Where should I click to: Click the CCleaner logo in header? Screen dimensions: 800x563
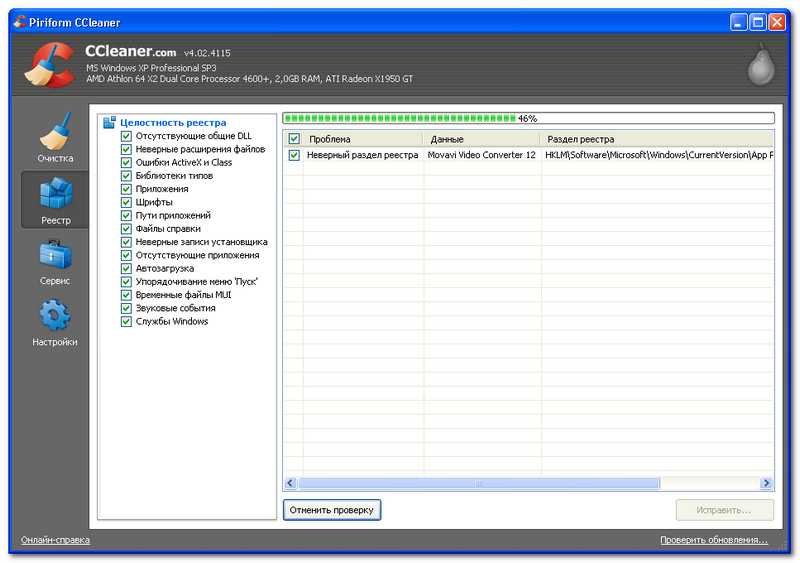[50, 65]
